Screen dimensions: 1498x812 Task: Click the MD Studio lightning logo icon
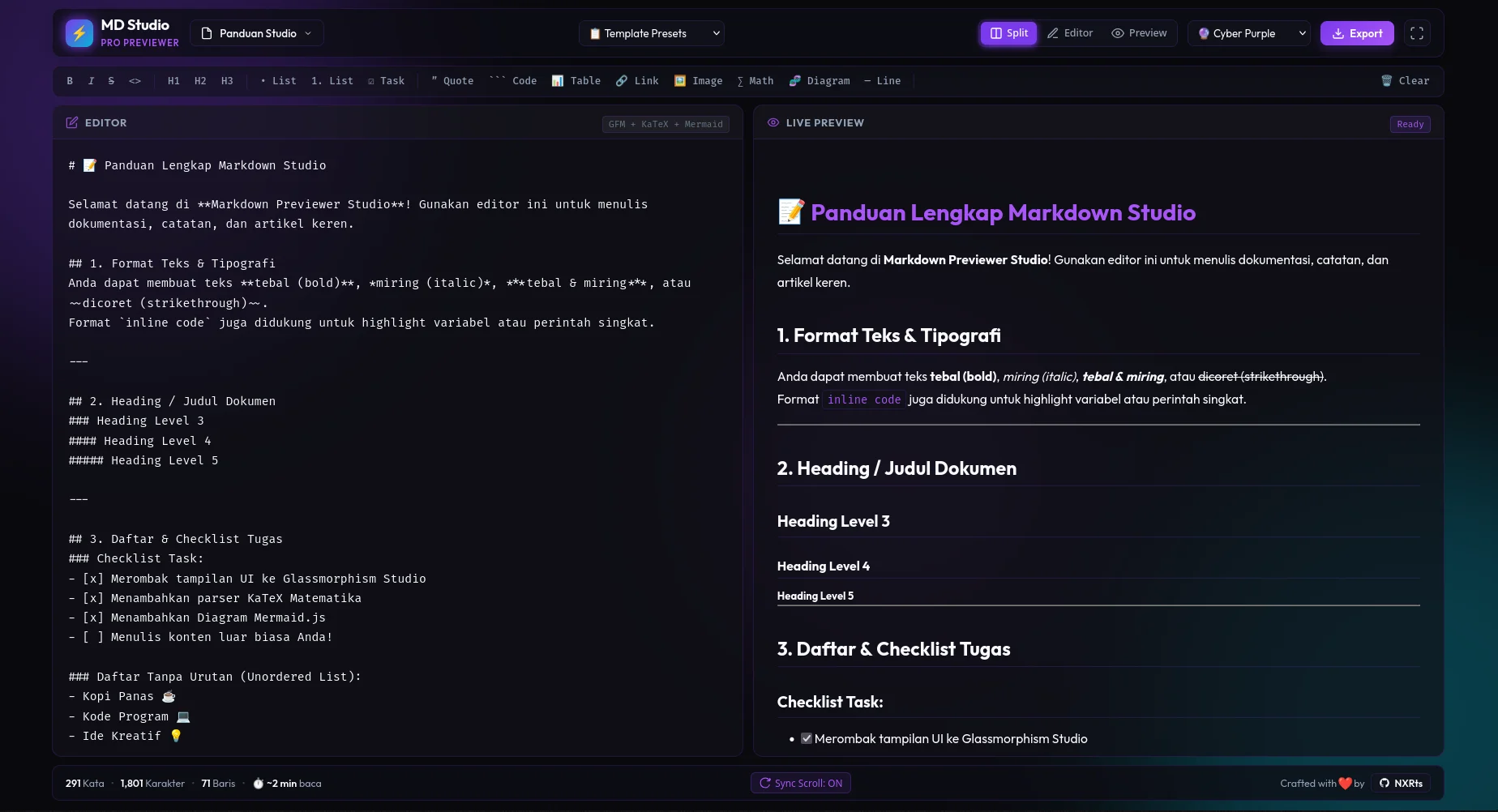pos(79,33)
